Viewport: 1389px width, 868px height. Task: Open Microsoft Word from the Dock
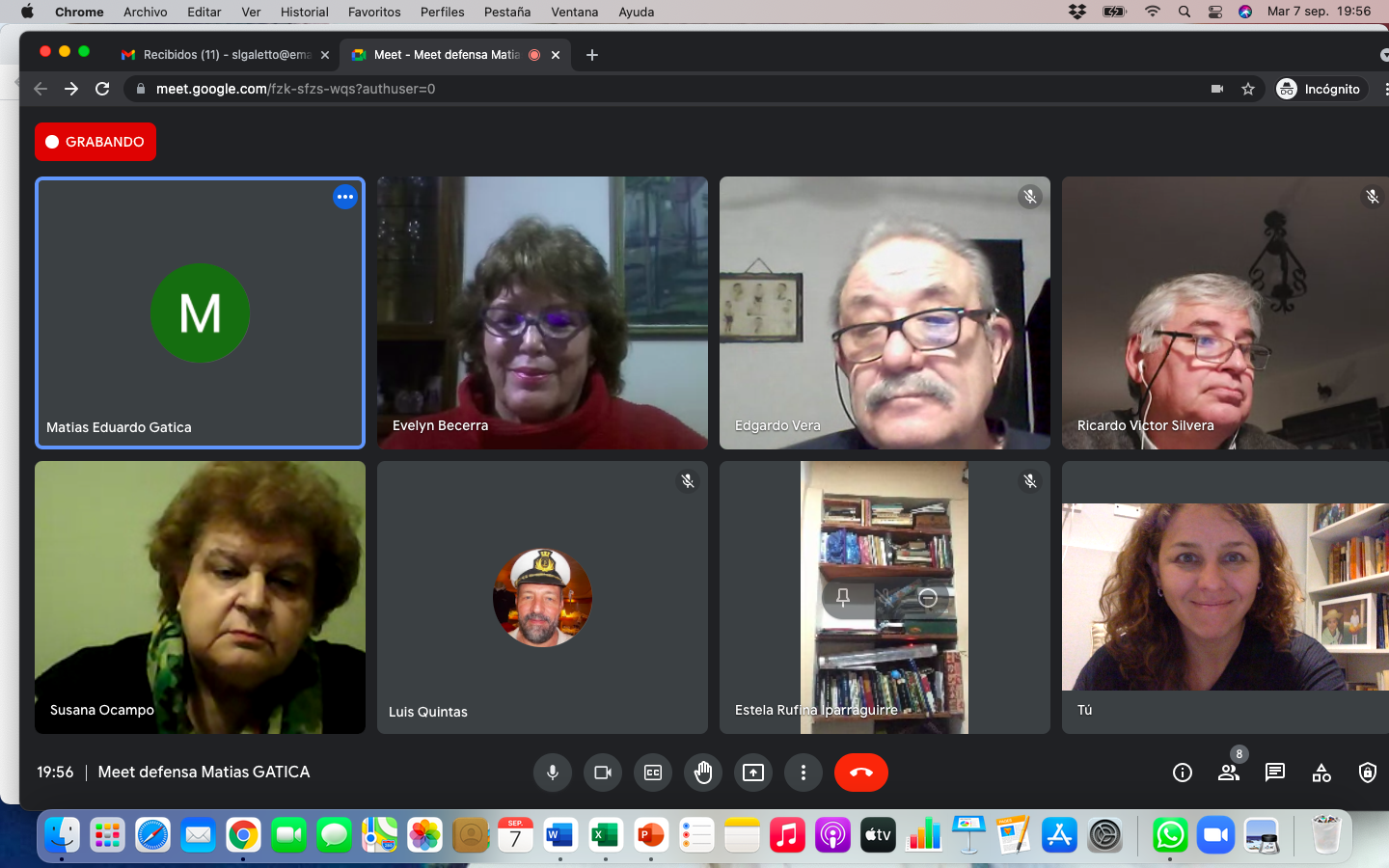pyautogui.click(x=560, y=834)
